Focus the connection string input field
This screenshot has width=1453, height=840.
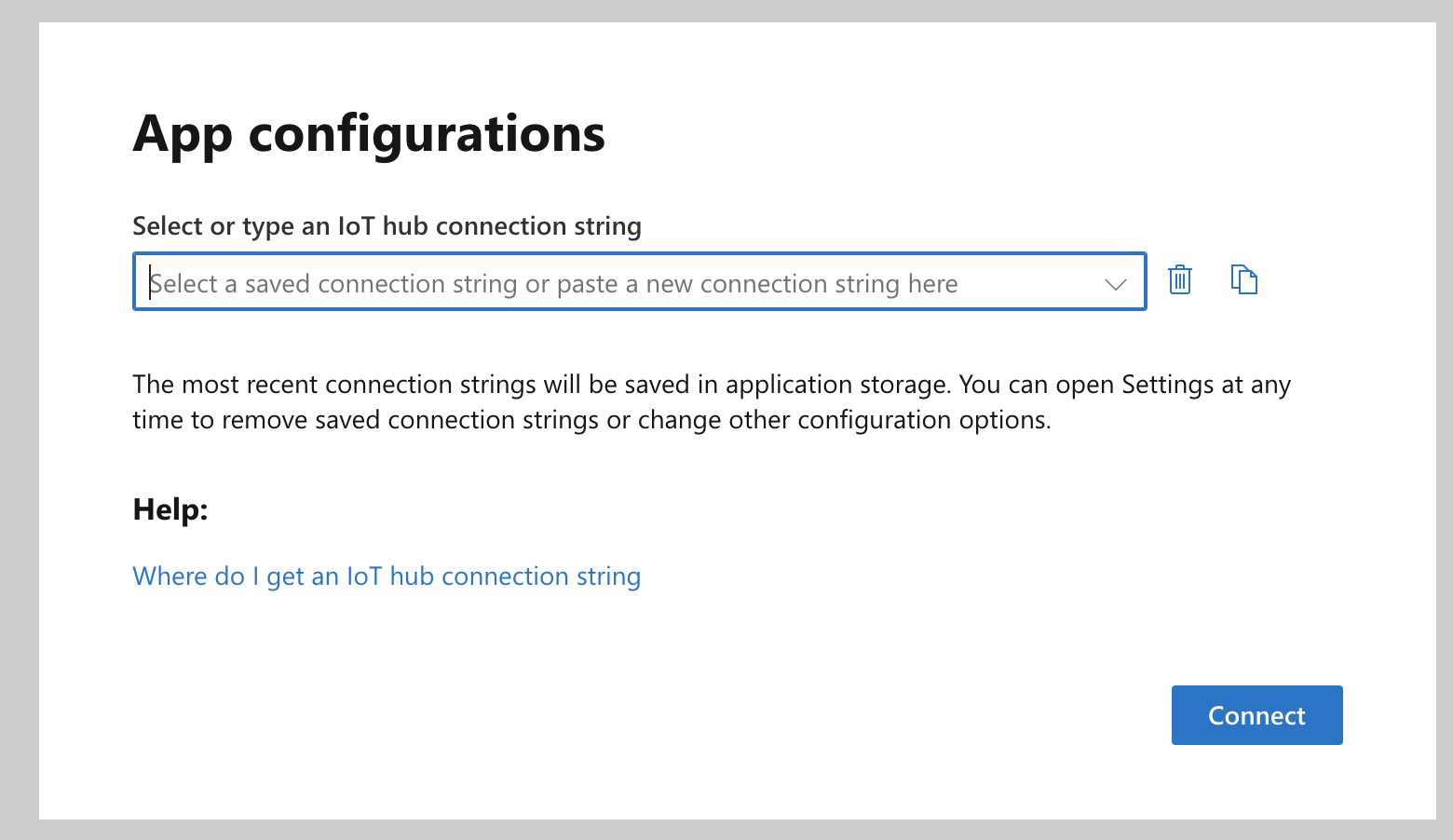(x=615, y=283)
